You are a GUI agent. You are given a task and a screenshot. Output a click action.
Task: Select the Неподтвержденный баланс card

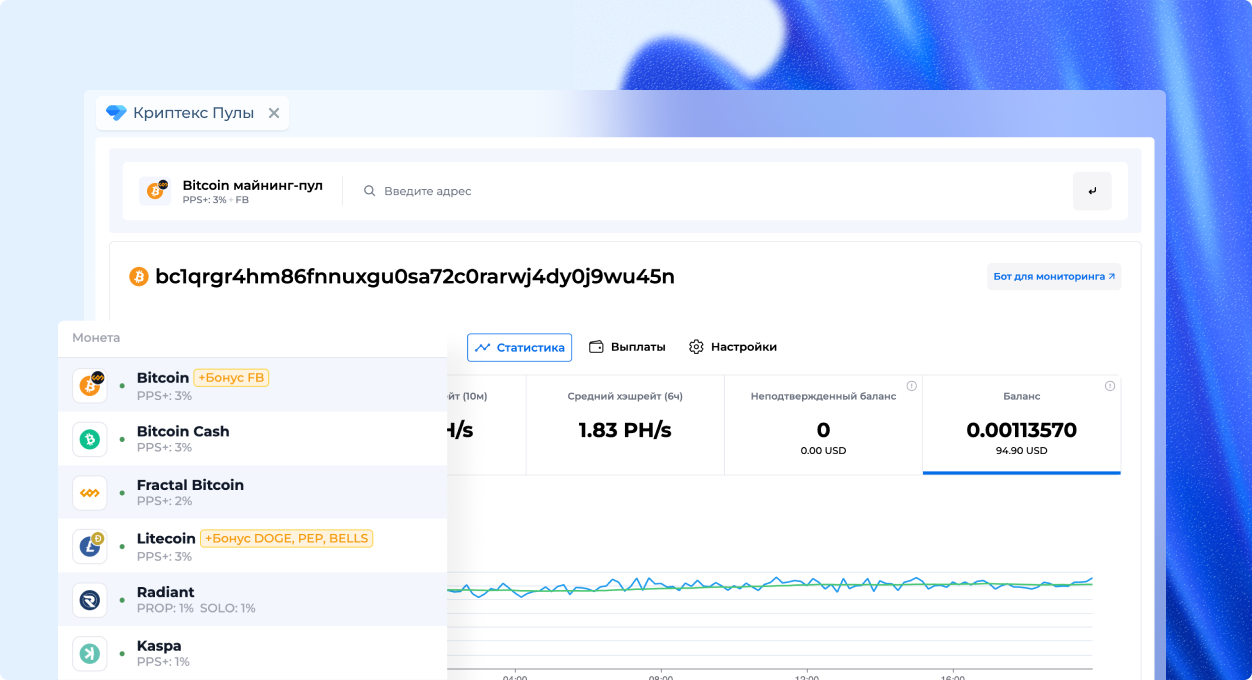click(824, 425)
